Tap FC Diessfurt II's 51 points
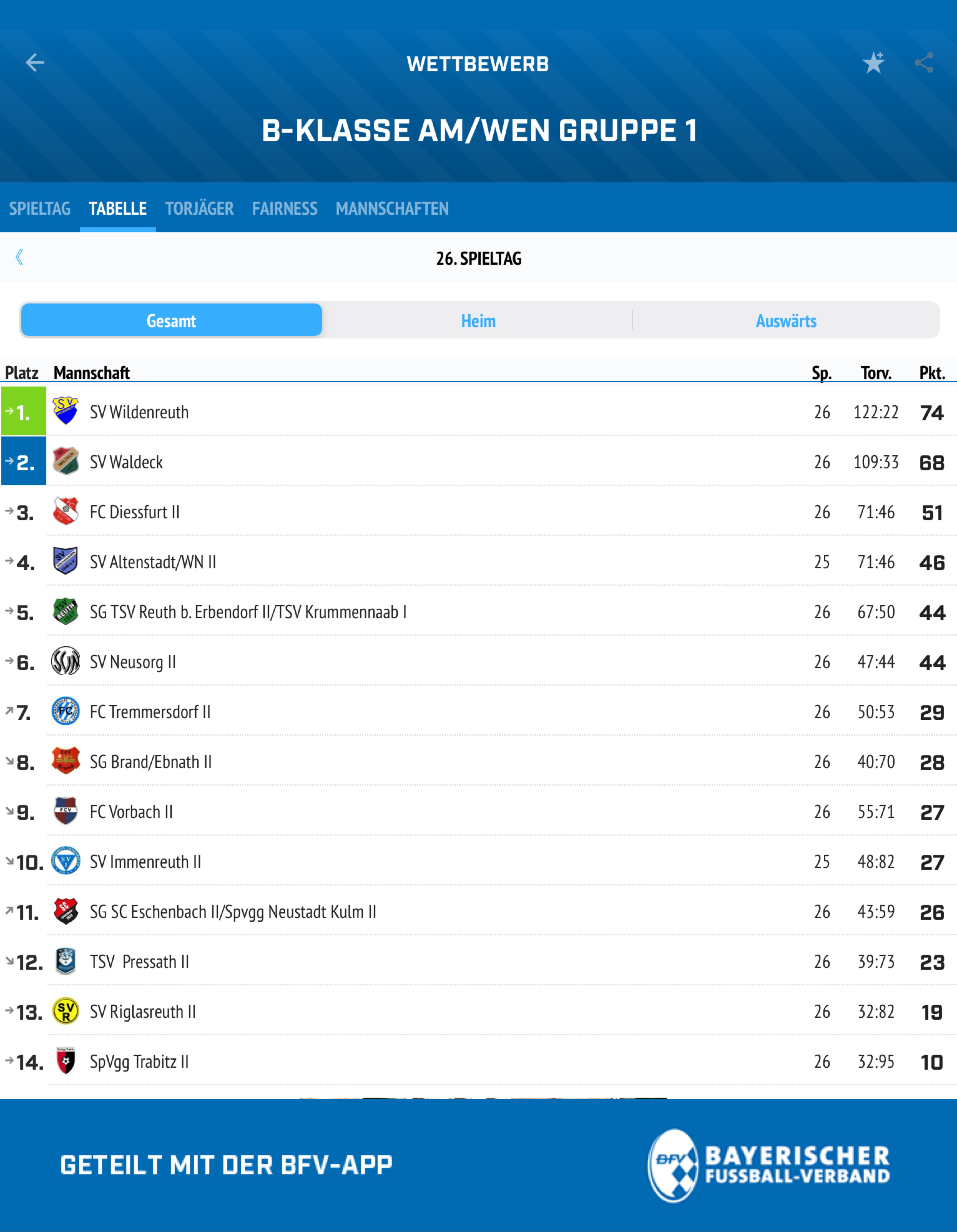The image size is (957, 1232). coord(932,513)
